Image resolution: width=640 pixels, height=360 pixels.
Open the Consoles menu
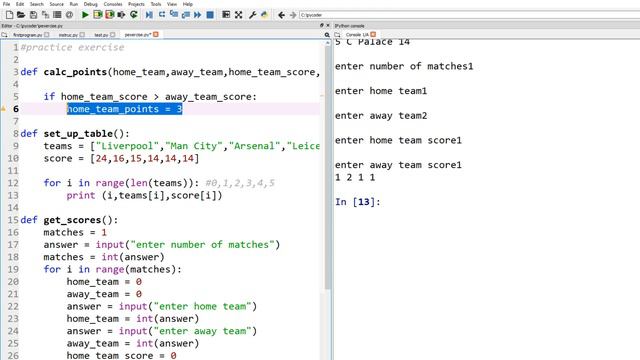pyautogui.click(x=113, y=4)
